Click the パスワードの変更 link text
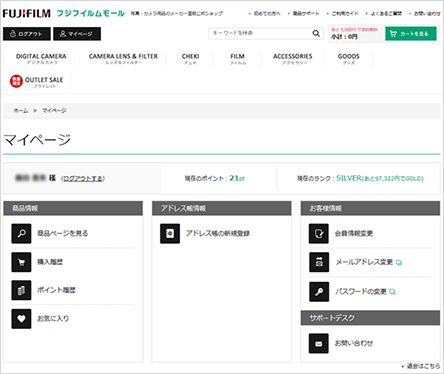Image resolution: width=444 pixels, height=374 pixels. 361,292
